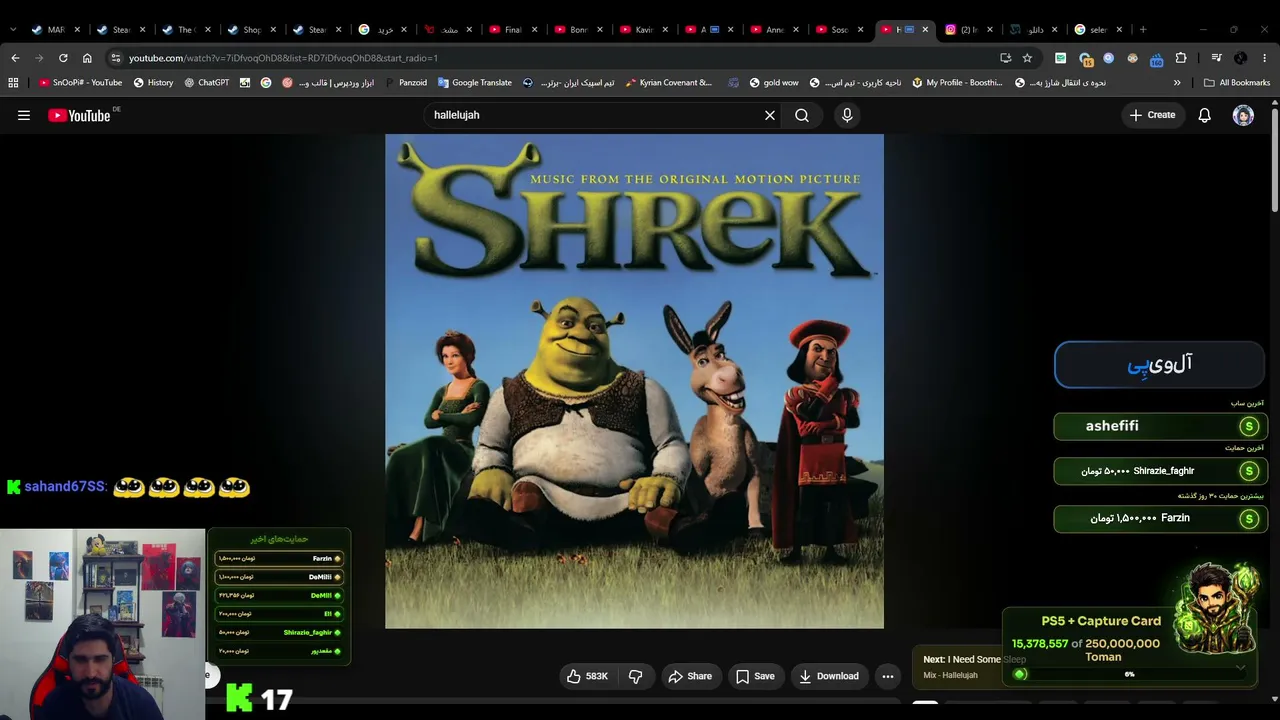
Task: Open a new browser tab
Action: point(1143,30)
